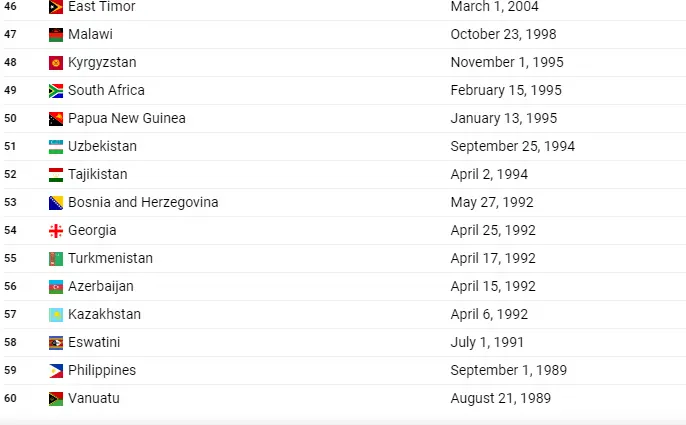Click the date August 21, 1989
Image resolution: width=686 pixels, height=425 pixels.
click(500, 398)
